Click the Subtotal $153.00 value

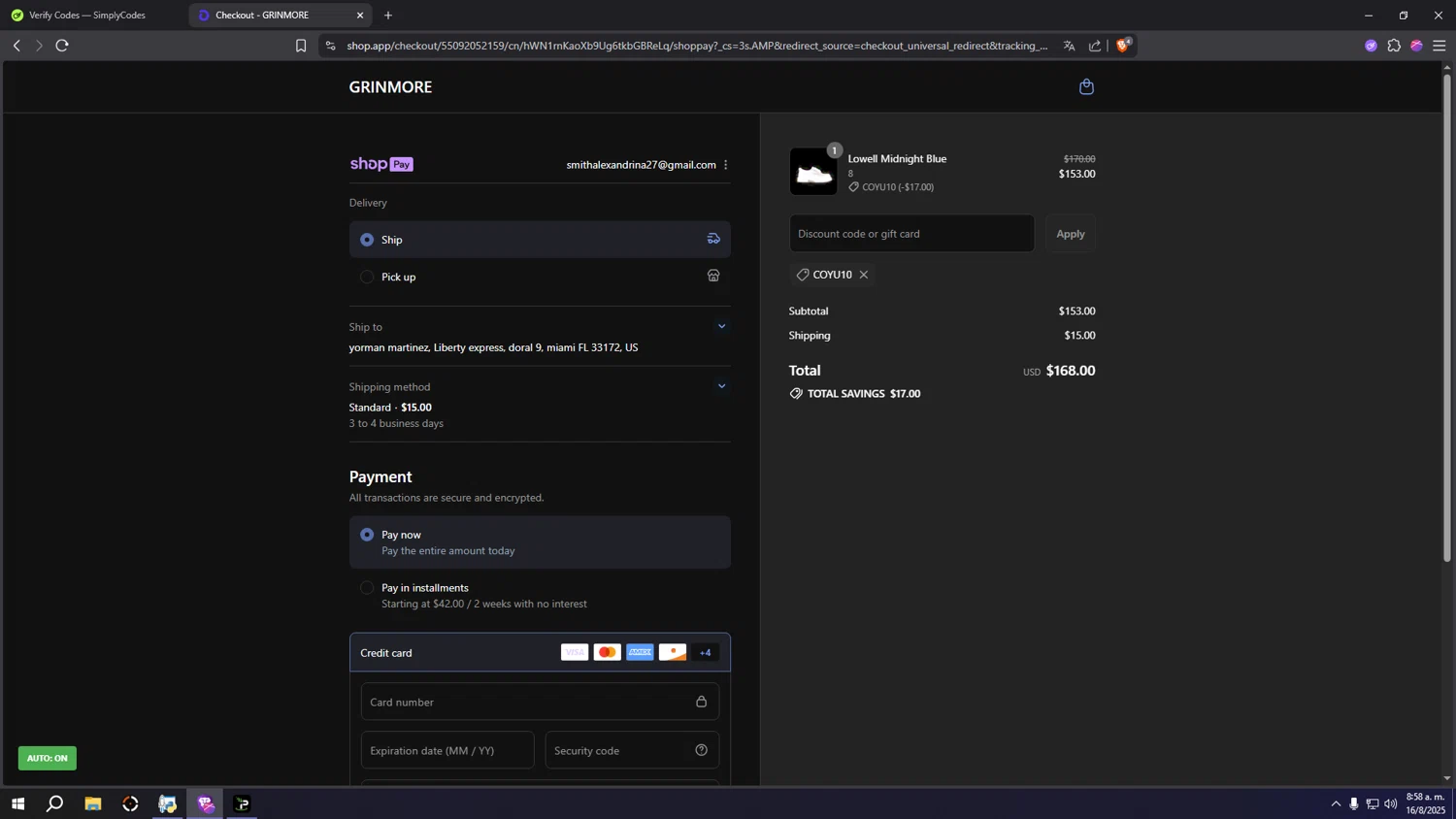[x=1076, y=311]
